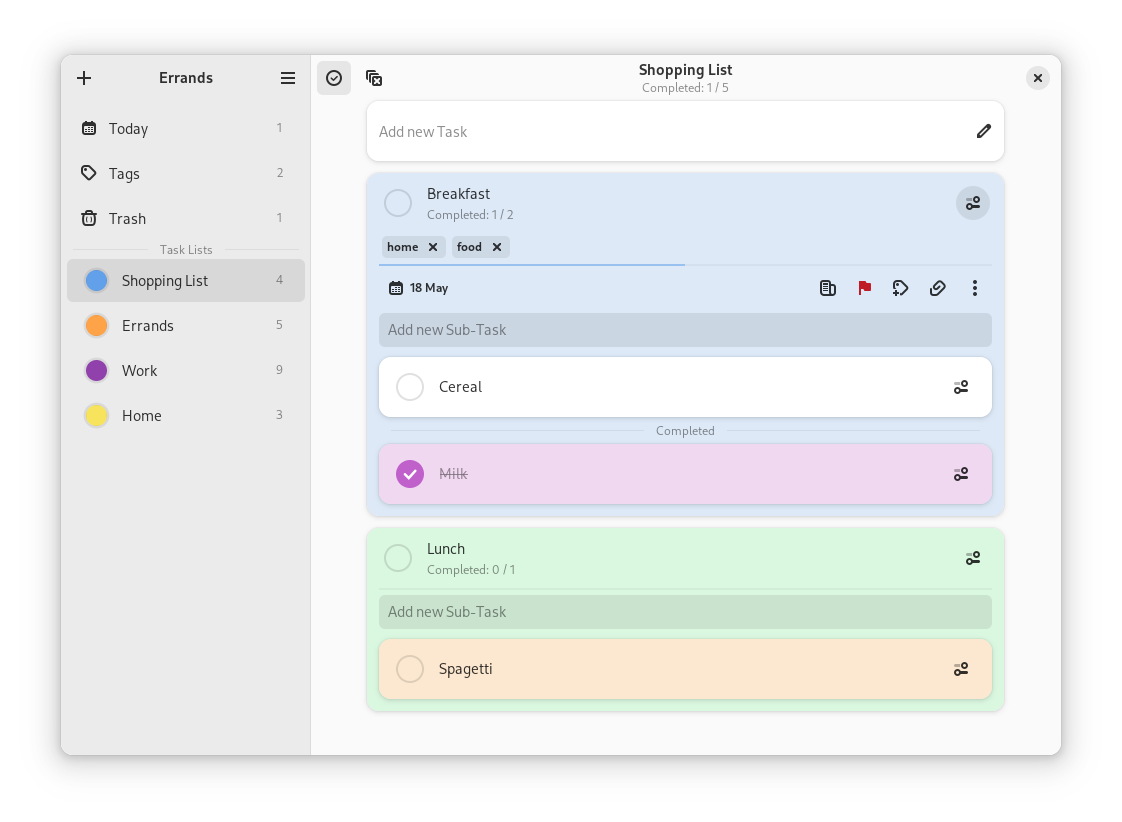Collapse the Breakfast task toolbar toggle
Image resolution: width=1122 pixels, height=822 pixels.
click(973, 203)
